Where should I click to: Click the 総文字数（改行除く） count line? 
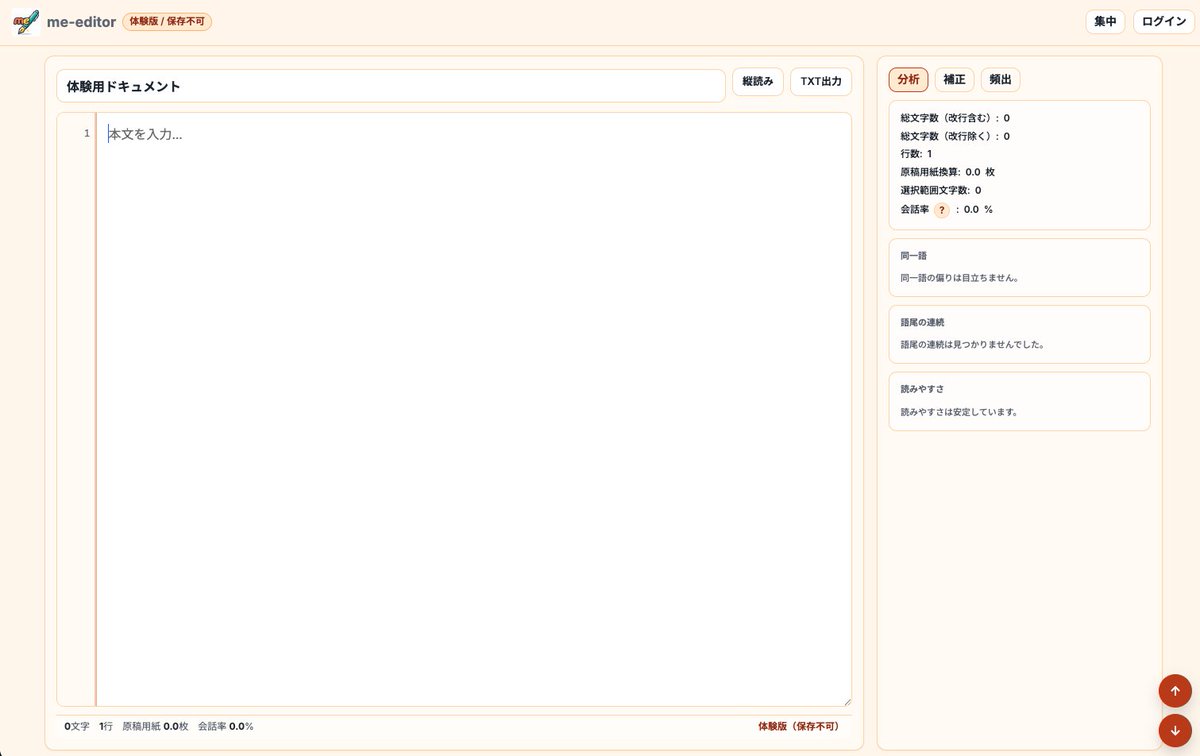[x=955, y=136]
